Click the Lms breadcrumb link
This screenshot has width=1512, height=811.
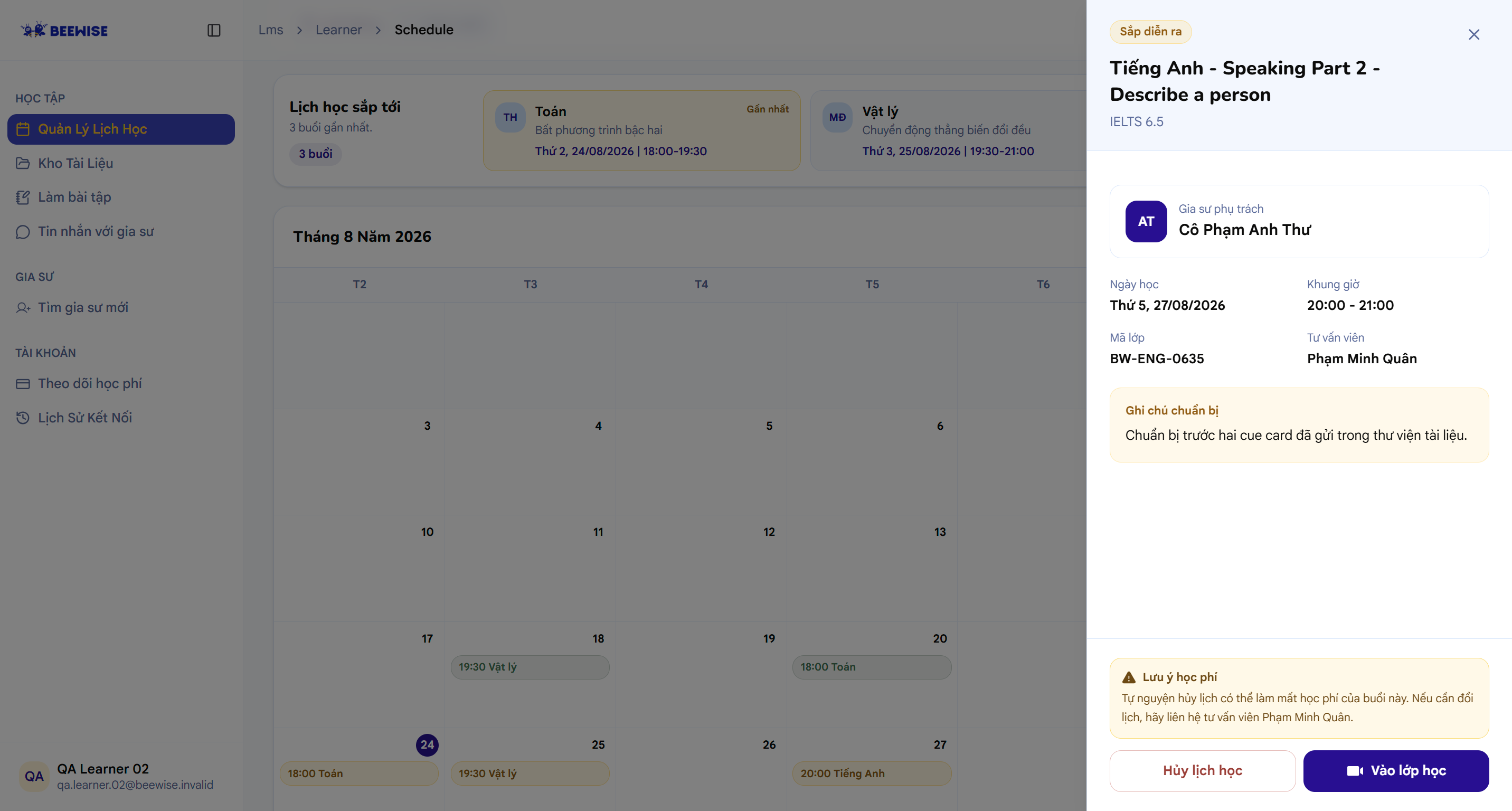pyautogui.click(x=271, y=30)
